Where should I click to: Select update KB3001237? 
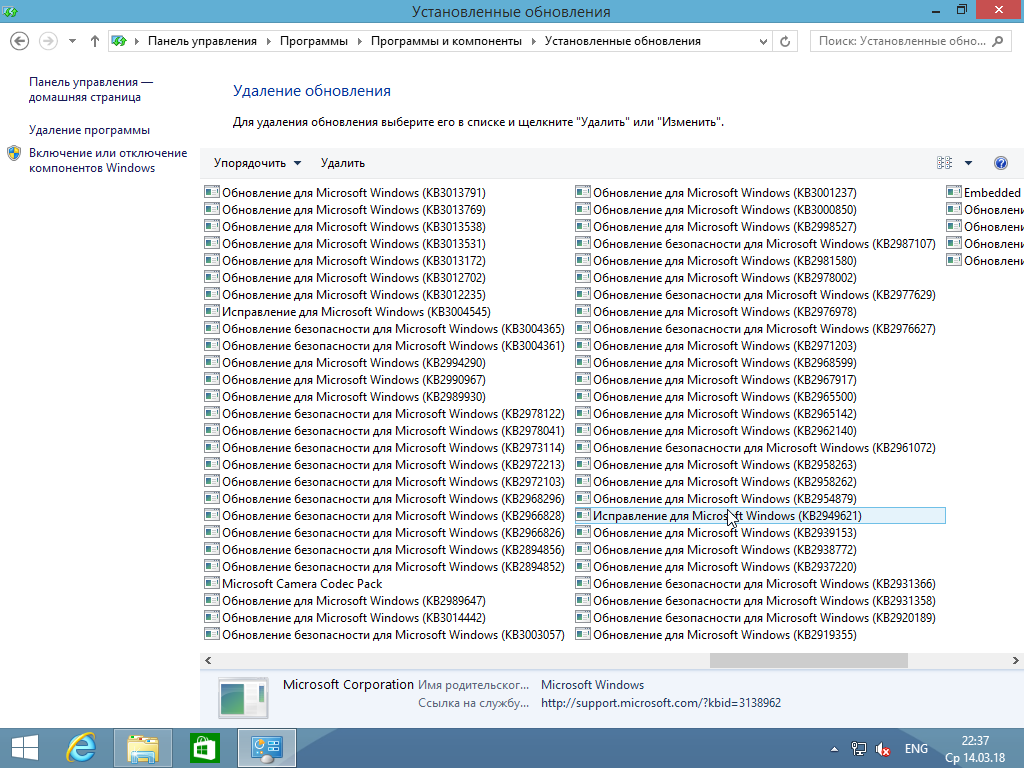(724, 193)
